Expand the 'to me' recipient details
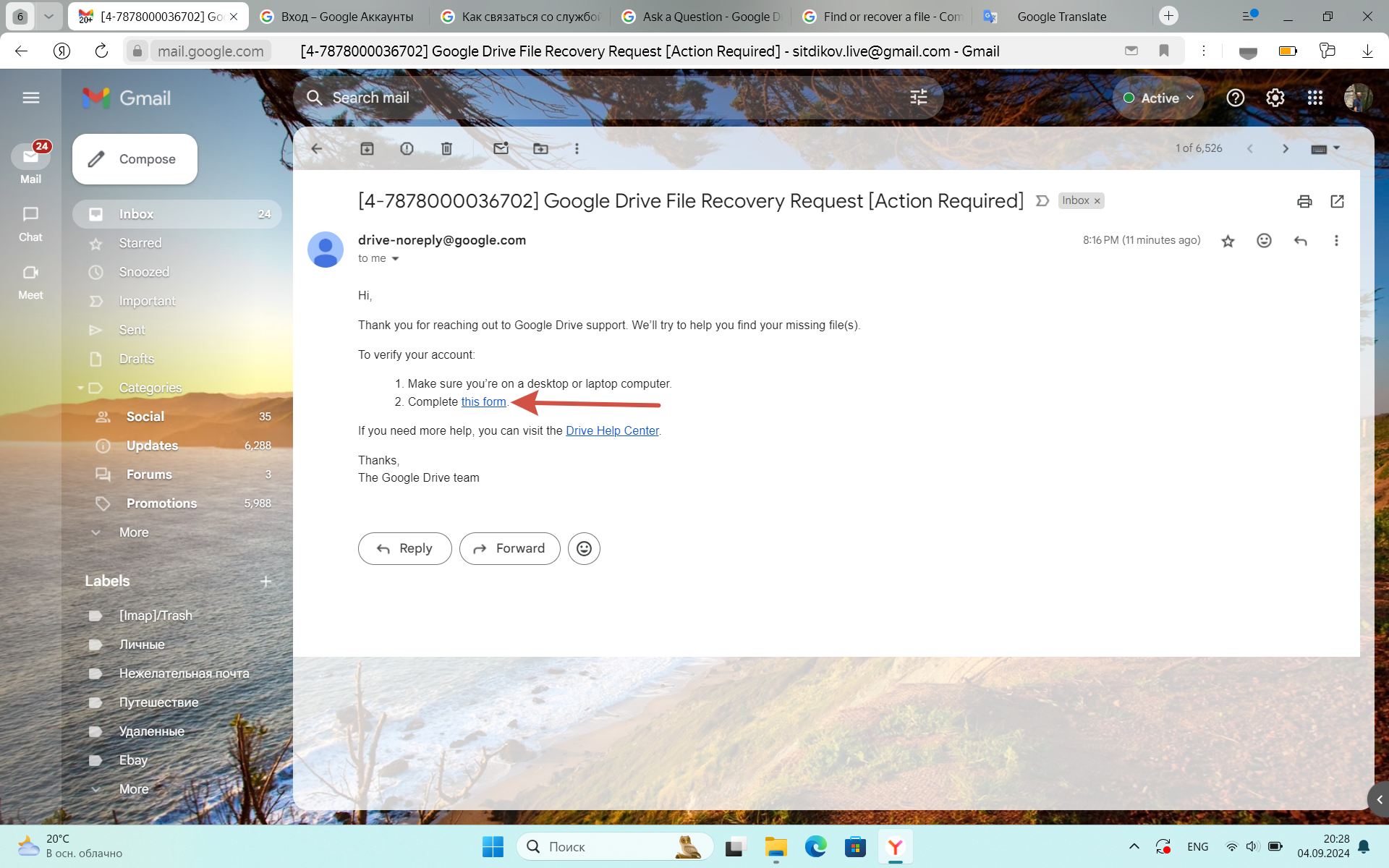The image size is (1389, 868). point(395,259)
